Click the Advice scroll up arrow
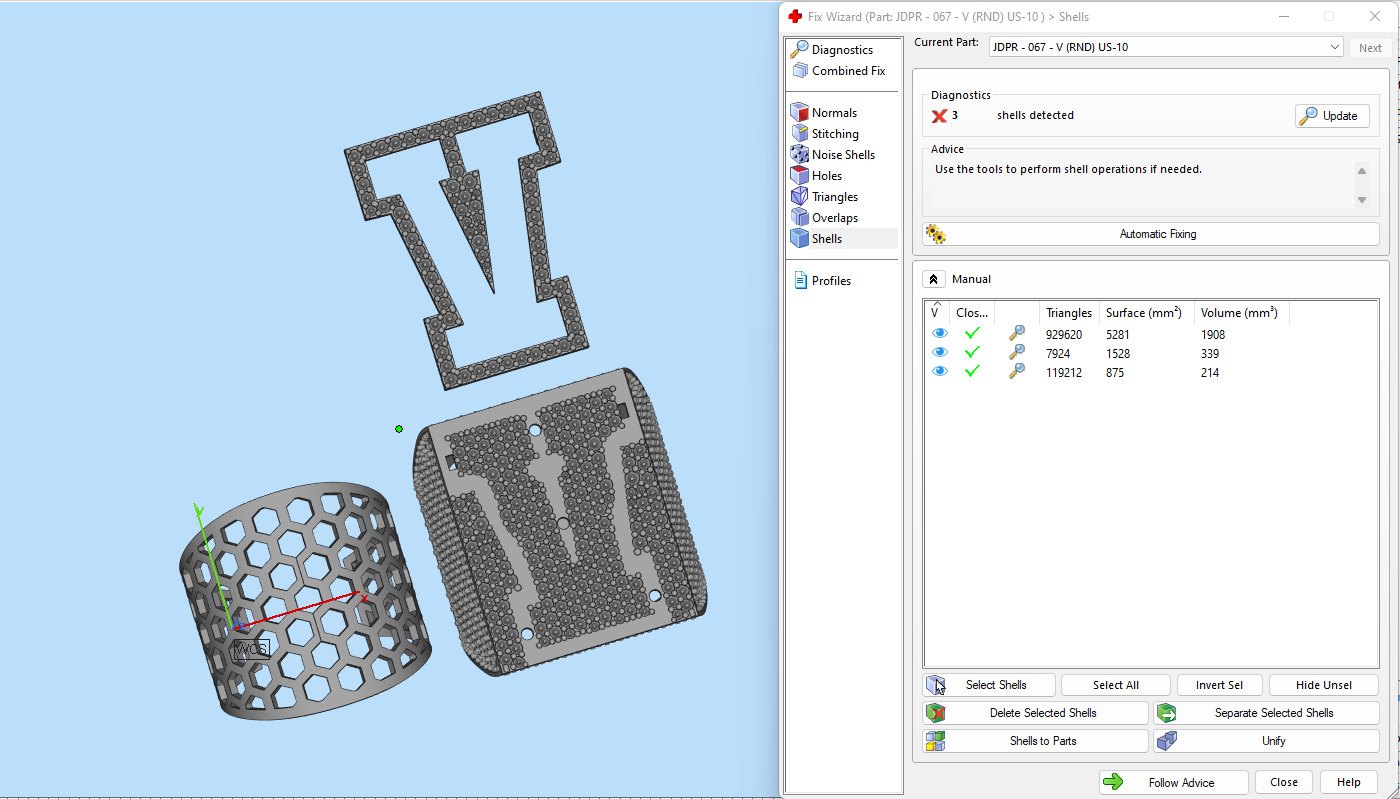This screenshot has width=1400, height=799. 1361,170
